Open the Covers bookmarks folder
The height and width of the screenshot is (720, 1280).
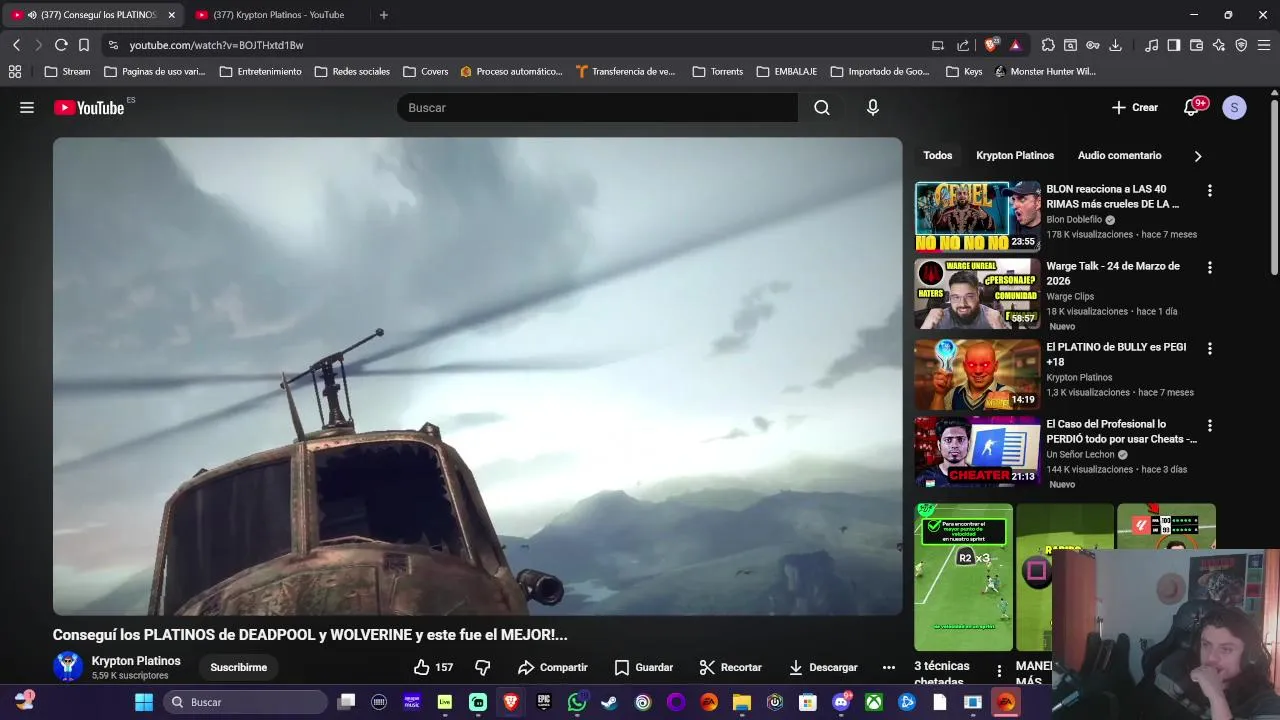(x=426, y=72)
